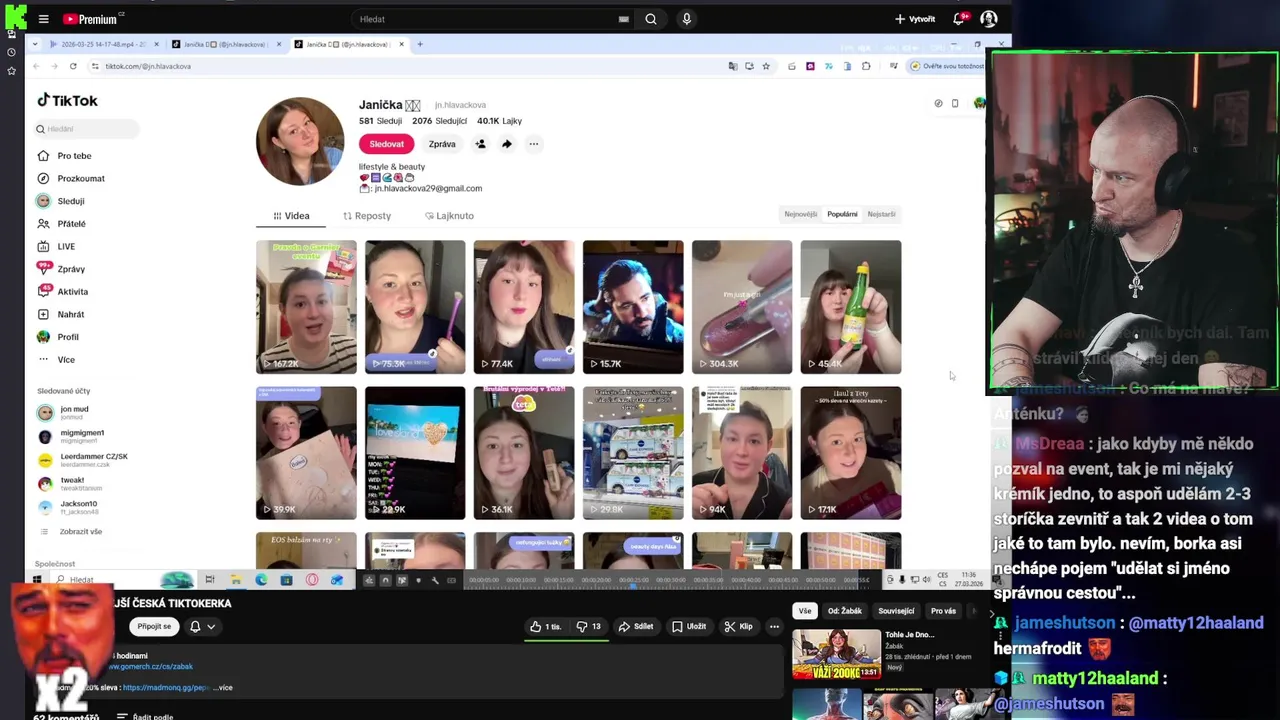Switch to the Videa tab

[291, 216]
